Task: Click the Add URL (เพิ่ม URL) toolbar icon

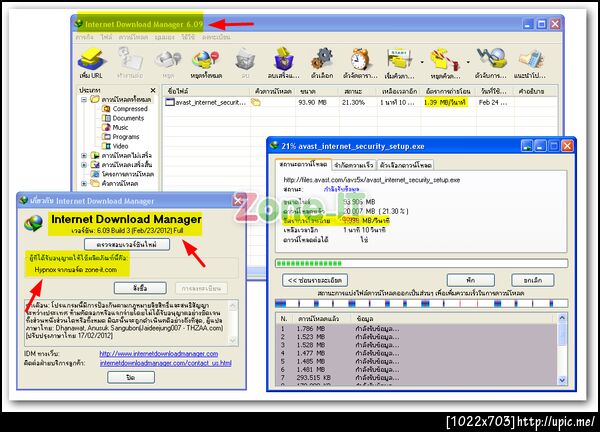Action: click(x=91, y=59)
